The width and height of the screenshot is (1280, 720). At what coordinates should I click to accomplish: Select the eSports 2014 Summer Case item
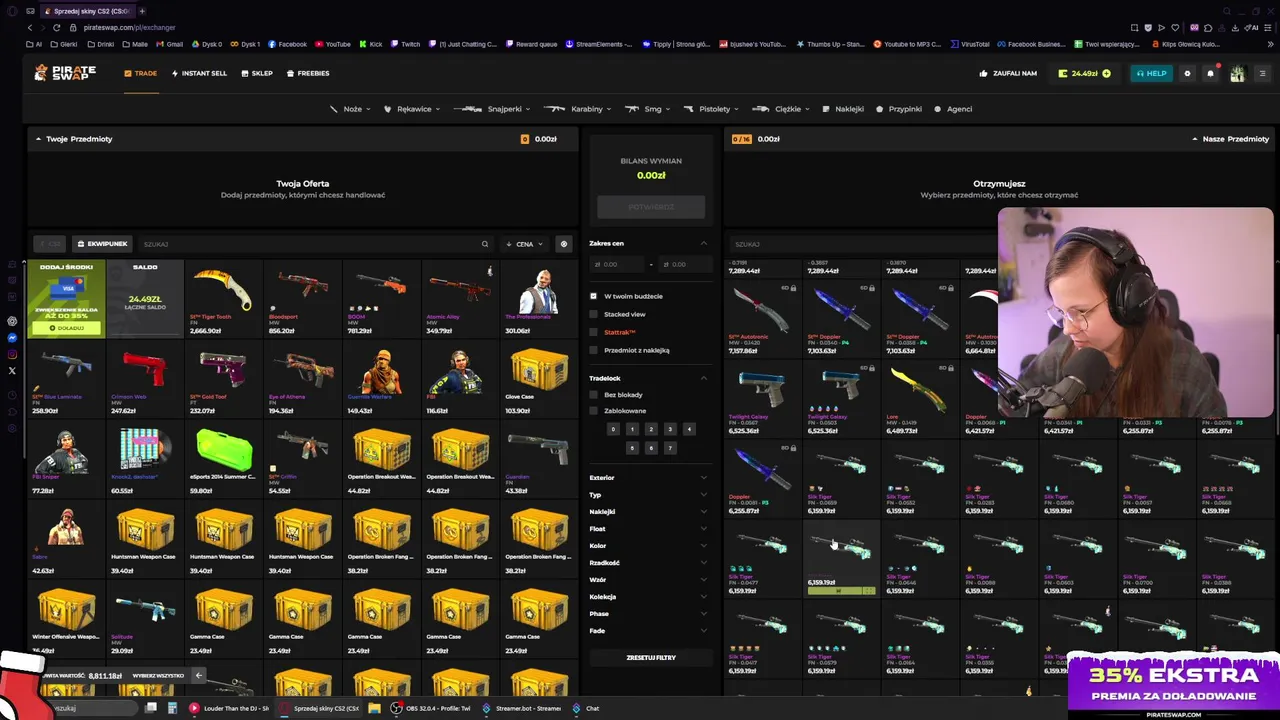(x=224, y=459)
